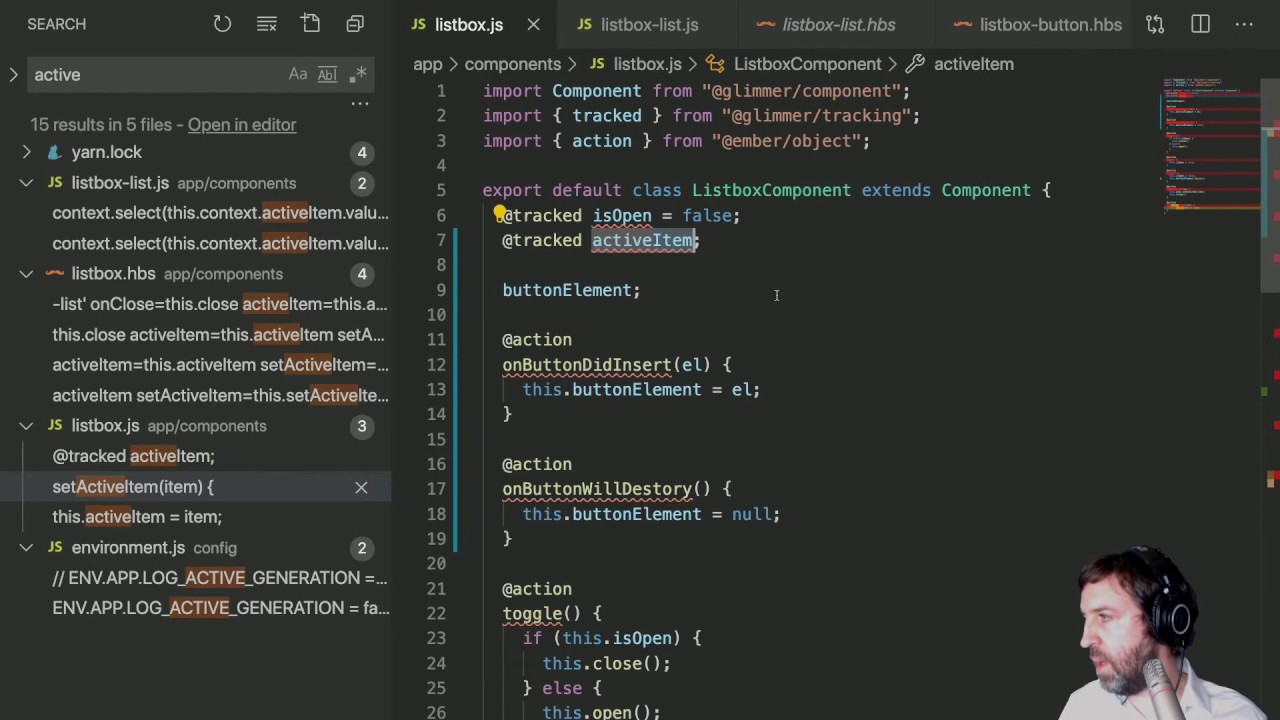Viewport: 1280px width, 720px height.
Task: Collapse listbox.js search results
Action: click(x=26, y=426)
